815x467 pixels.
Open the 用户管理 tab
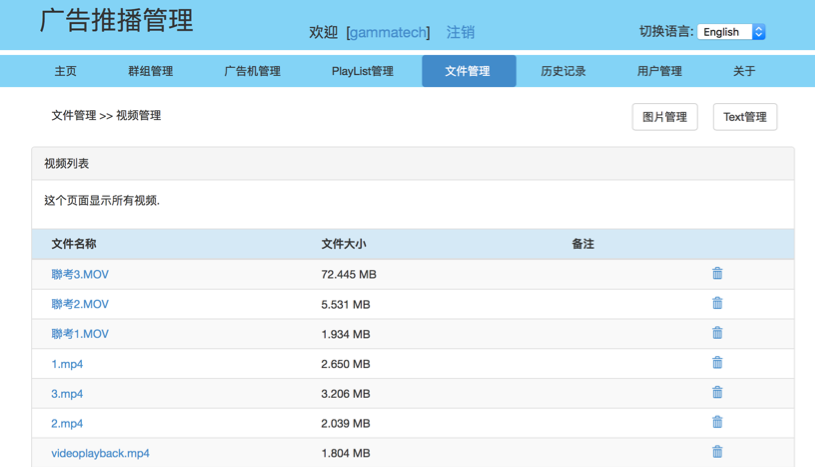(x=659, y=72)
